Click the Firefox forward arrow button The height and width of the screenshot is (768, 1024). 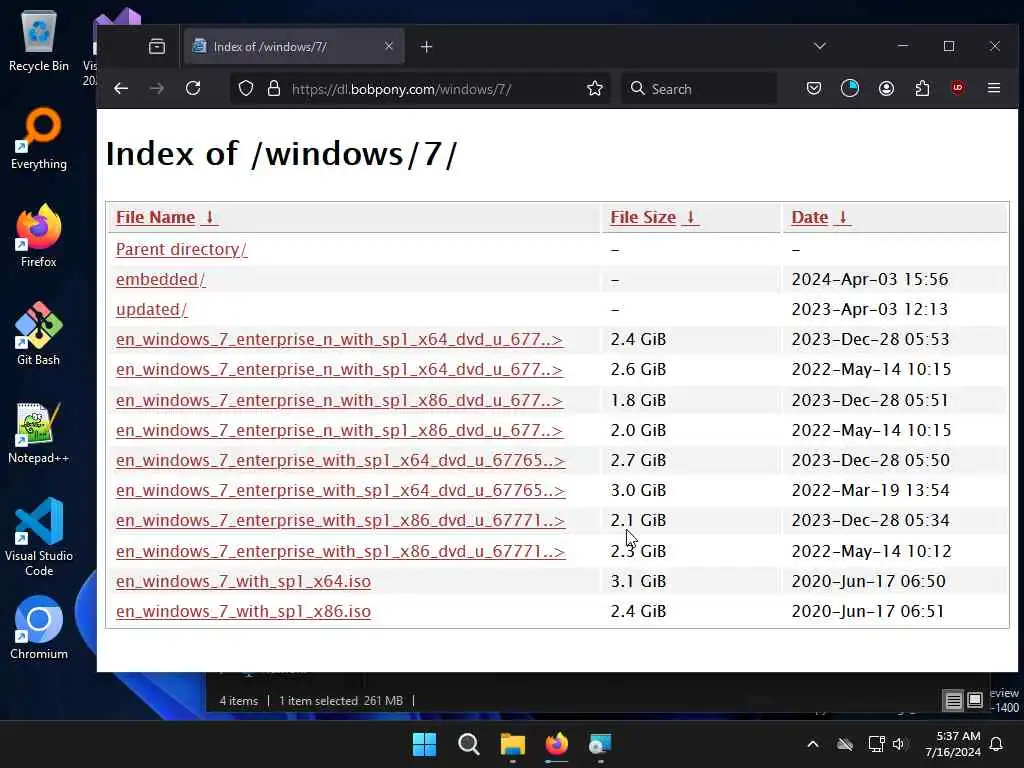point(157,88)
